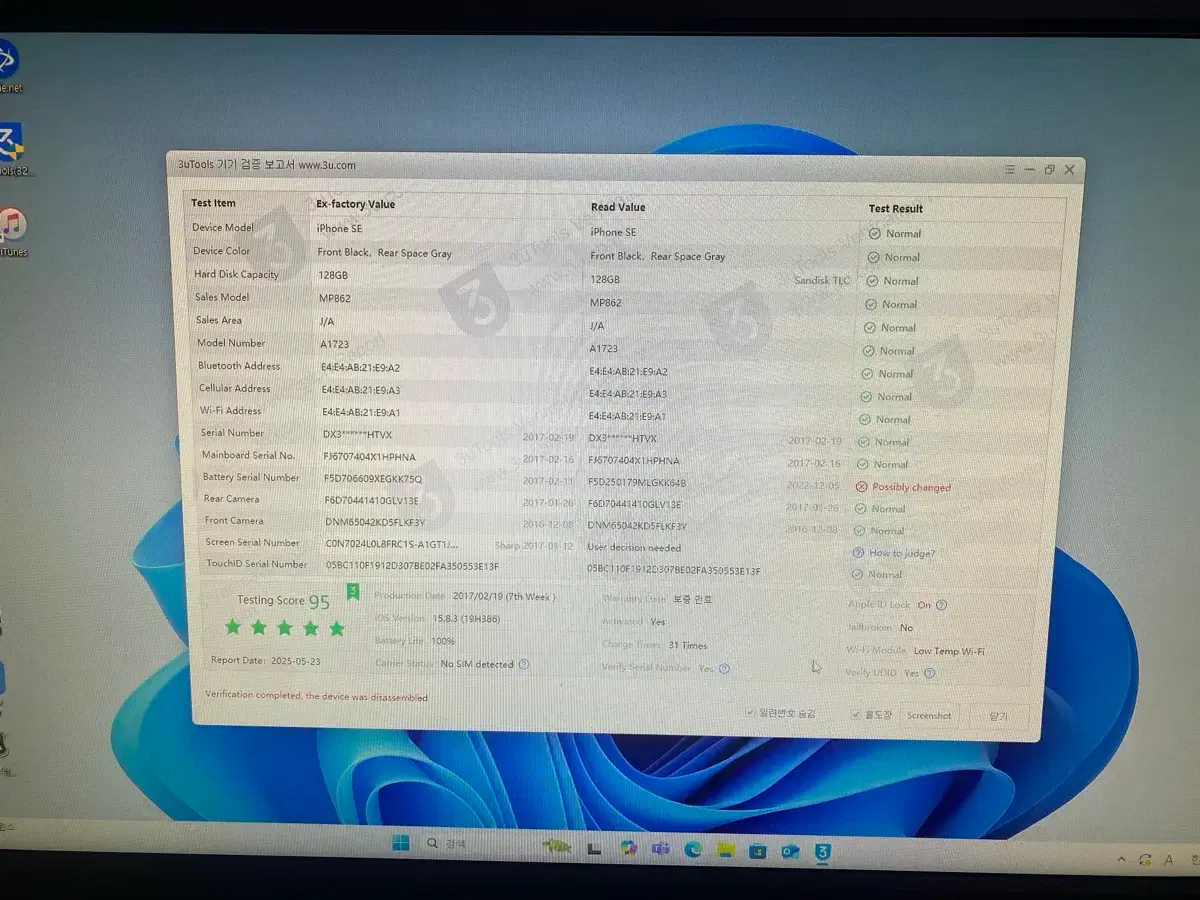Screen dimensions: 1200x900
Task: Select the Device Model row label
Action: pos(223,227)
